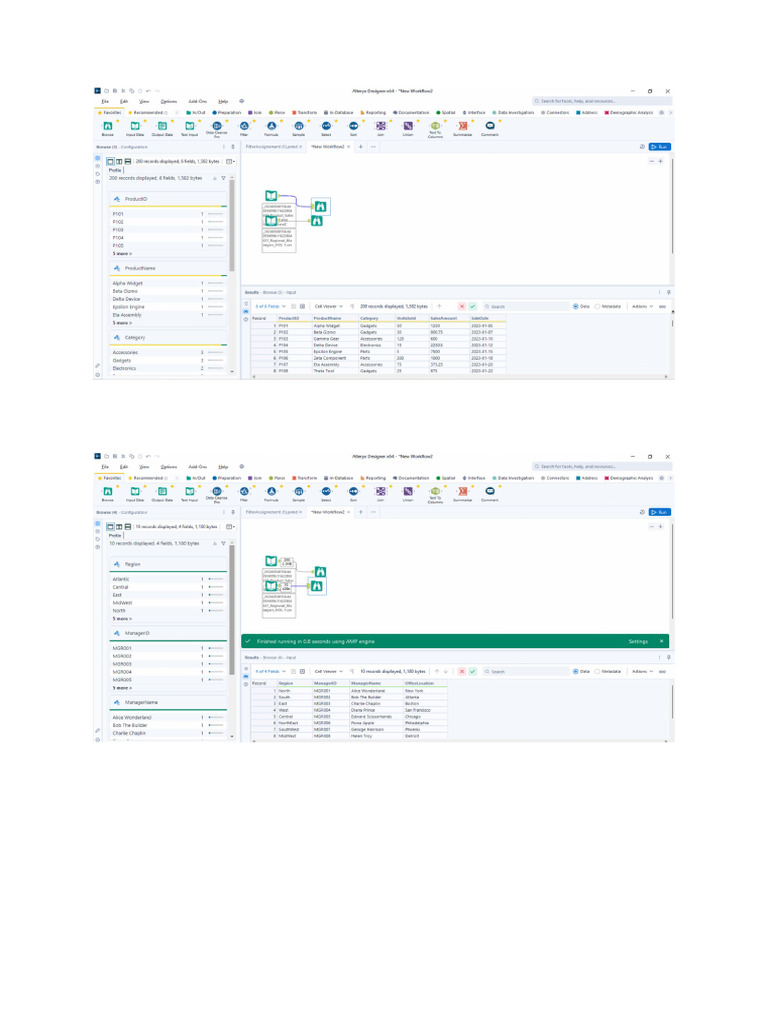Click the Join tool icon in the lower Alteryx window

tap(380, 492)
